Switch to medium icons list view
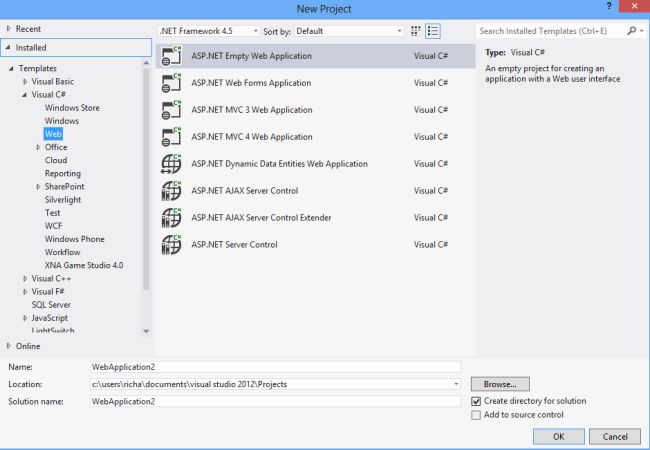This screenshot has width=650, height=450. pos(433,31)
